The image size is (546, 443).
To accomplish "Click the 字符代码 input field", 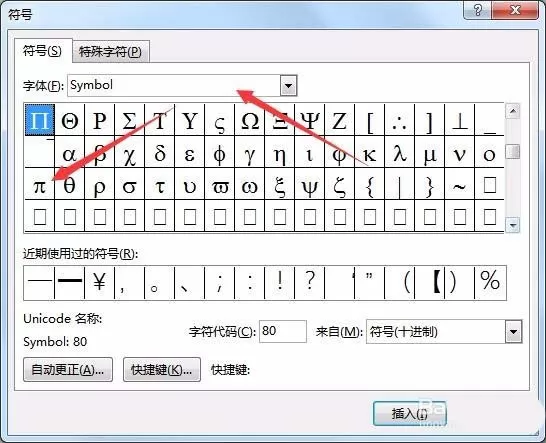I will [x=283, y=331].
